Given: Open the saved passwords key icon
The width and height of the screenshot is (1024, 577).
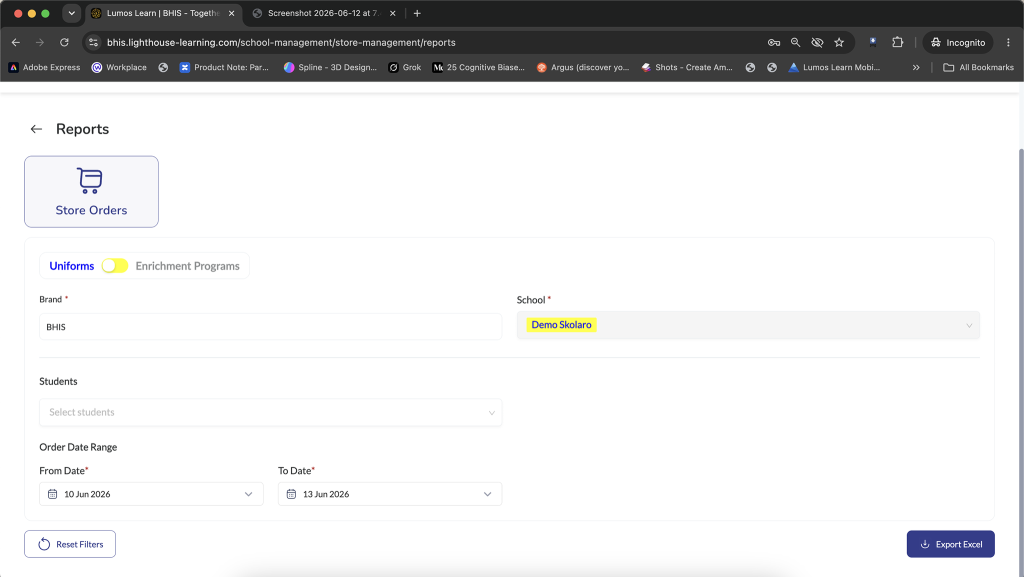Looking at the screenshot, I should (774, 42).
